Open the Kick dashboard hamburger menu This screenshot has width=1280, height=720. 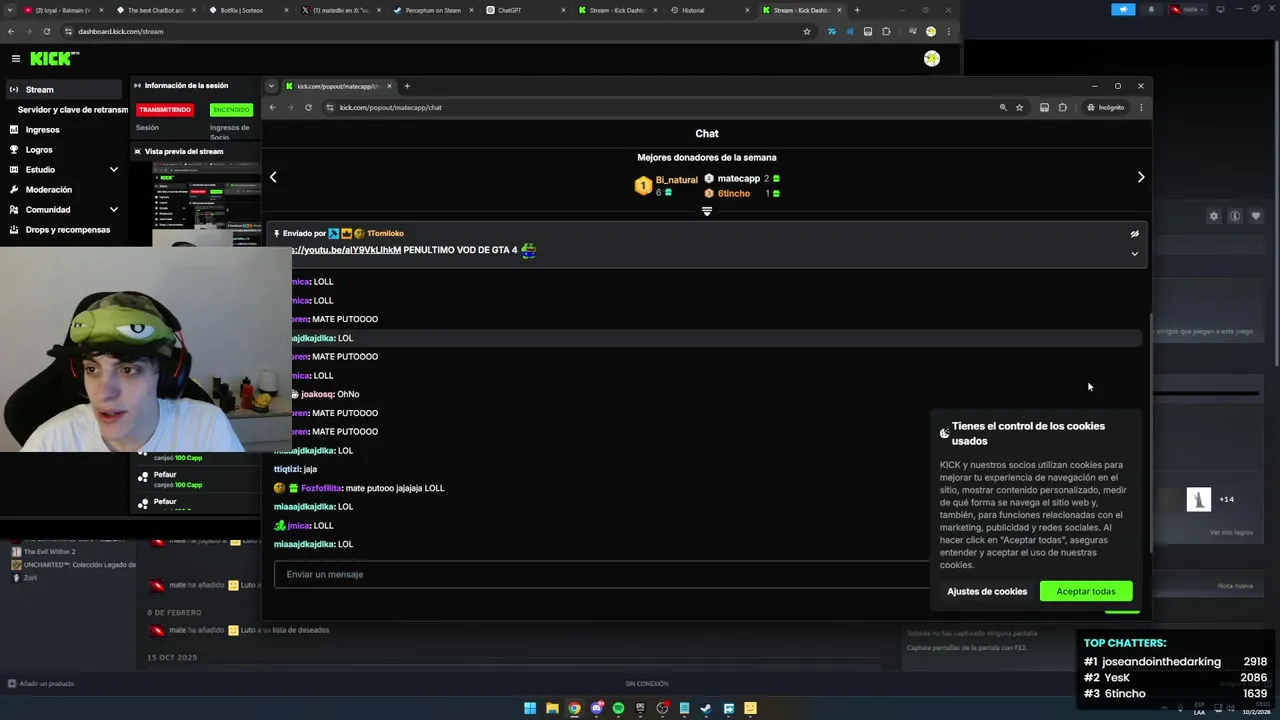coord(15,59)
